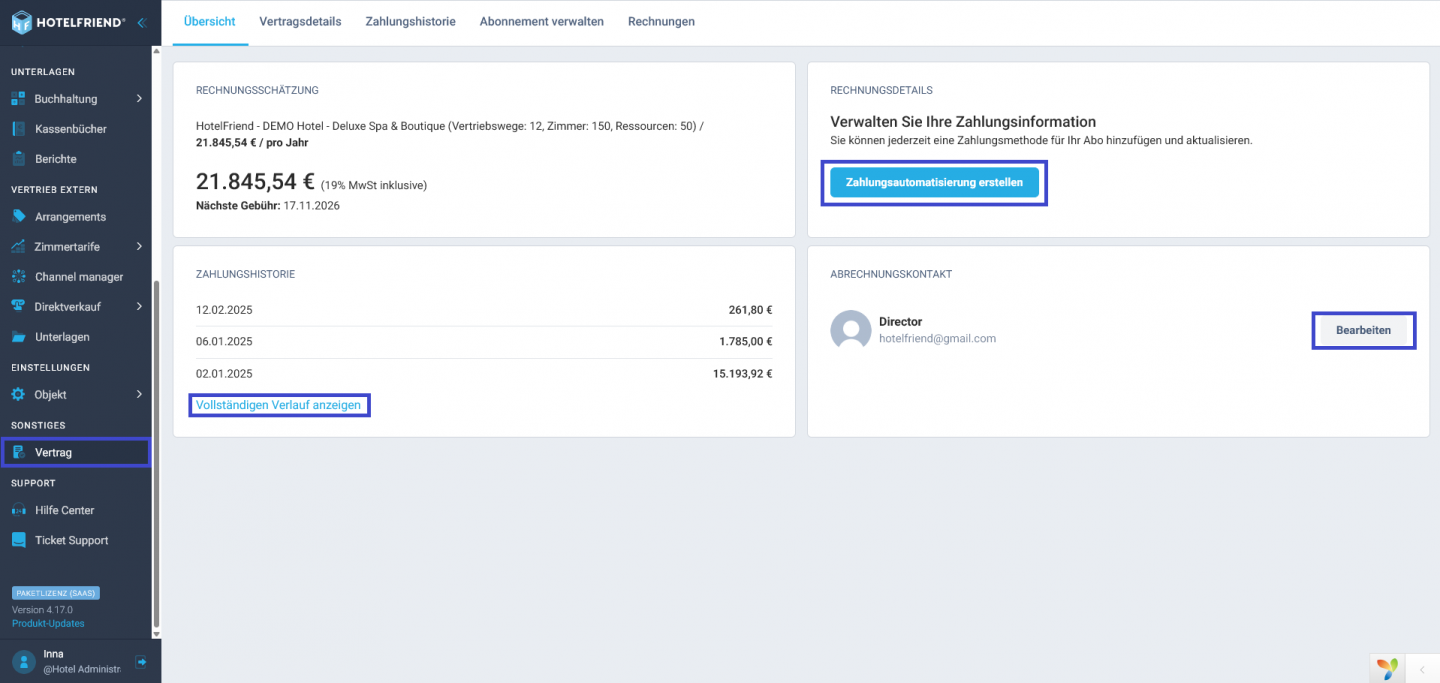
Task: Open Kassenbücher from its sidebar icon
Action: [18, 129]
